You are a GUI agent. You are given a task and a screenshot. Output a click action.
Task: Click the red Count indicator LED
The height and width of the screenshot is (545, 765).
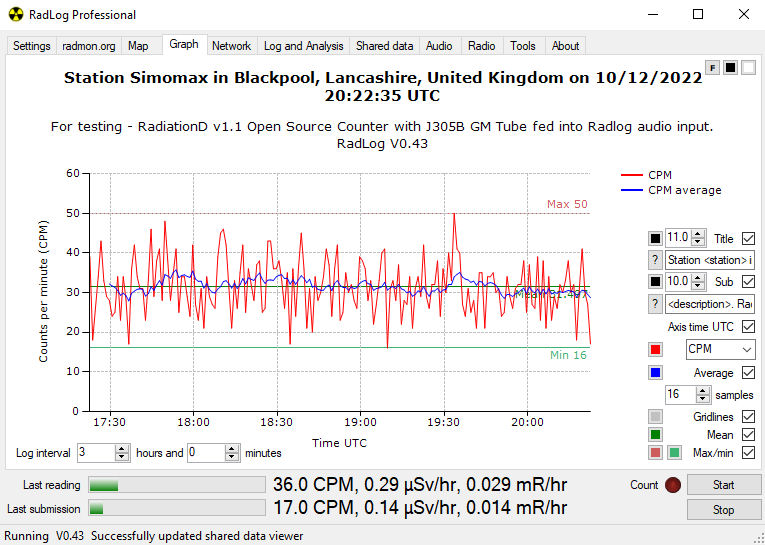pos(673,485)
